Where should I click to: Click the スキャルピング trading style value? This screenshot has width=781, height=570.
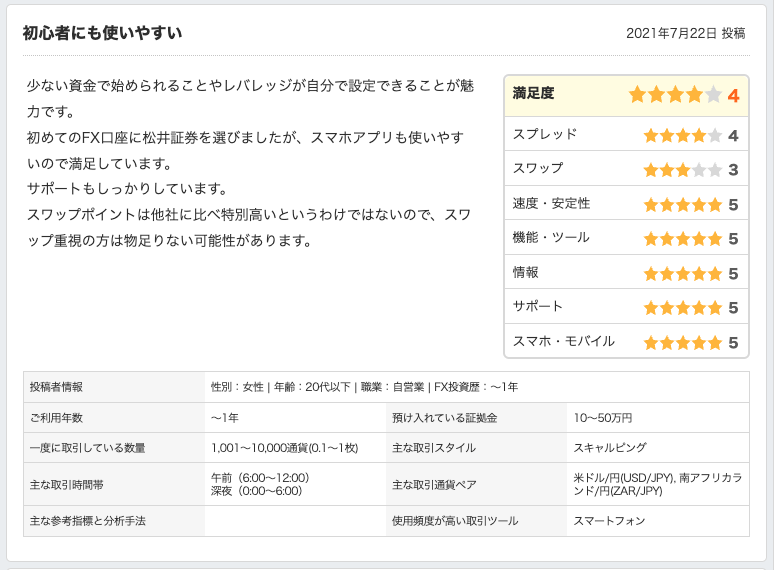[x=610, y=447]
